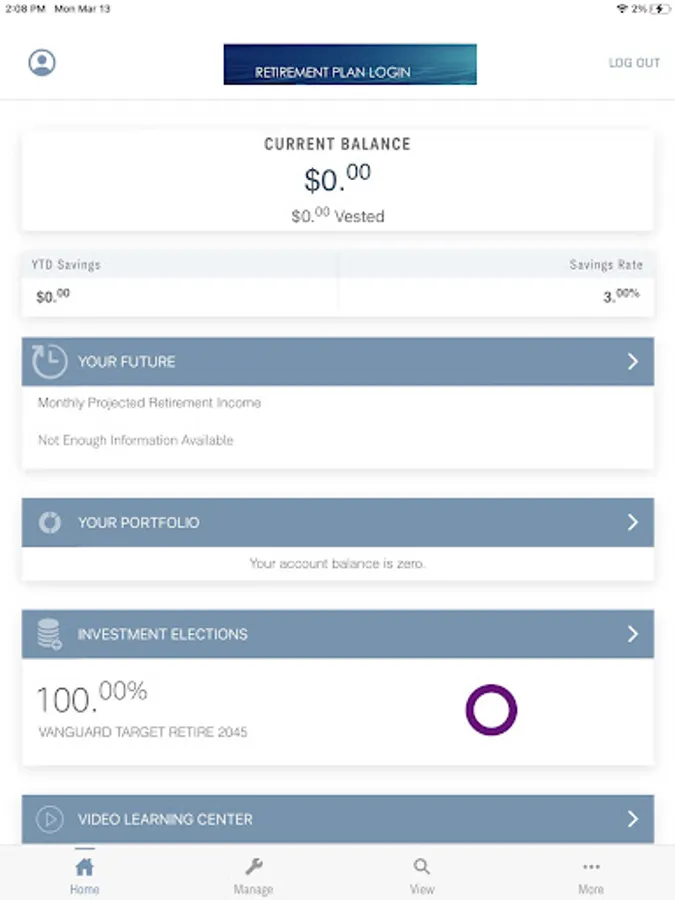This screenshot has width=675, height=900.
Task: Expand Video Learning Center chevron
Action: tap(632, 819)
